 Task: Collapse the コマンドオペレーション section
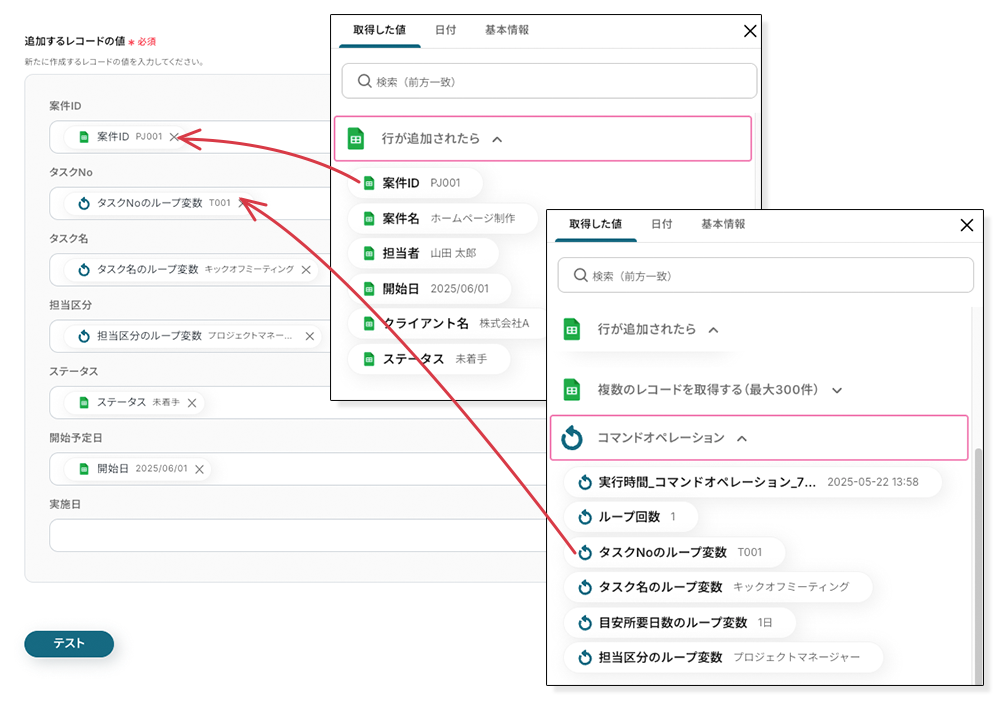[x=742, y=438]
